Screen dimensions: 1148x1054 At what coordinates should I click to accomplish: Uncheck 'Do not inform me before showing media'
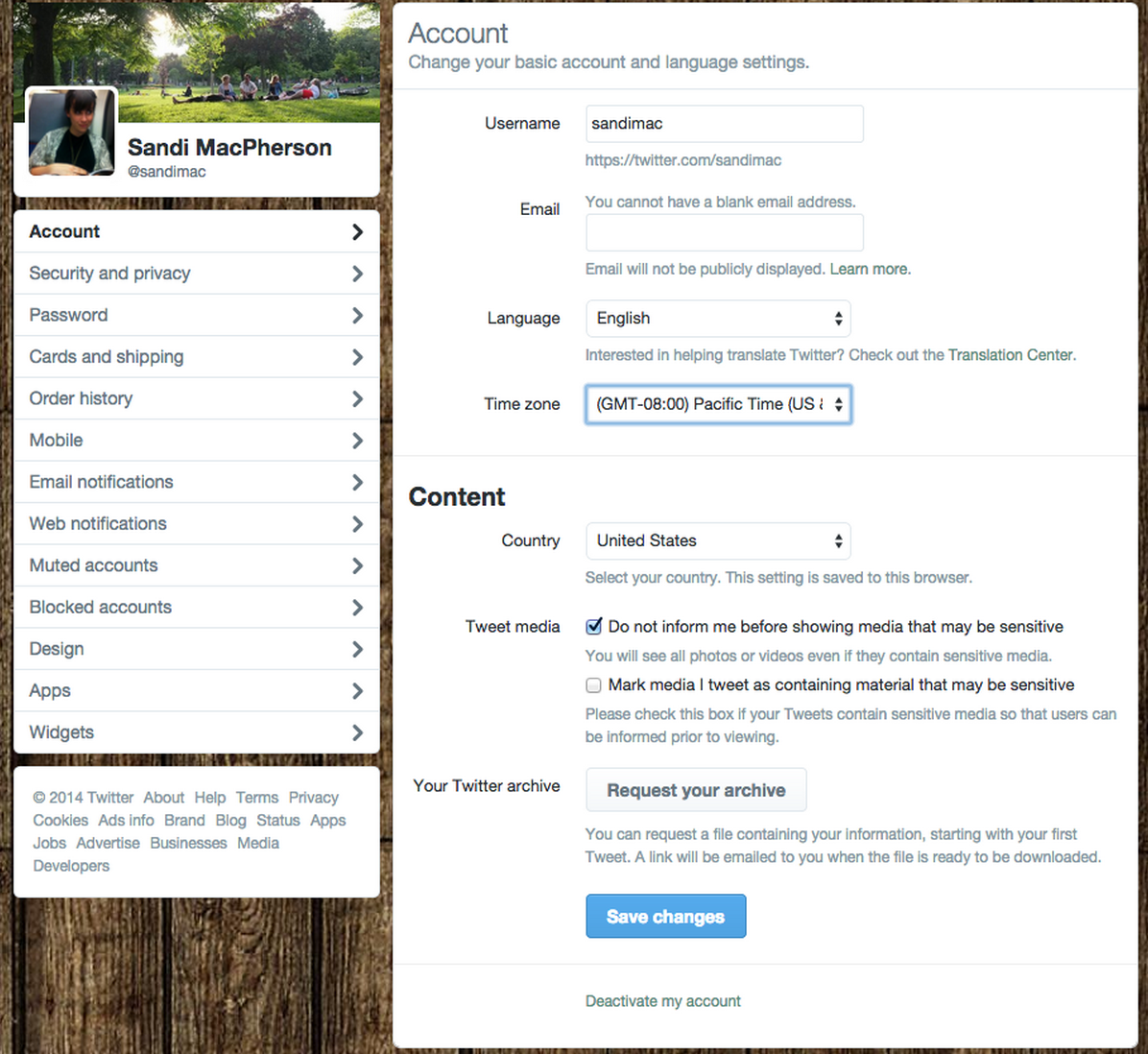[x=594, y=627]
